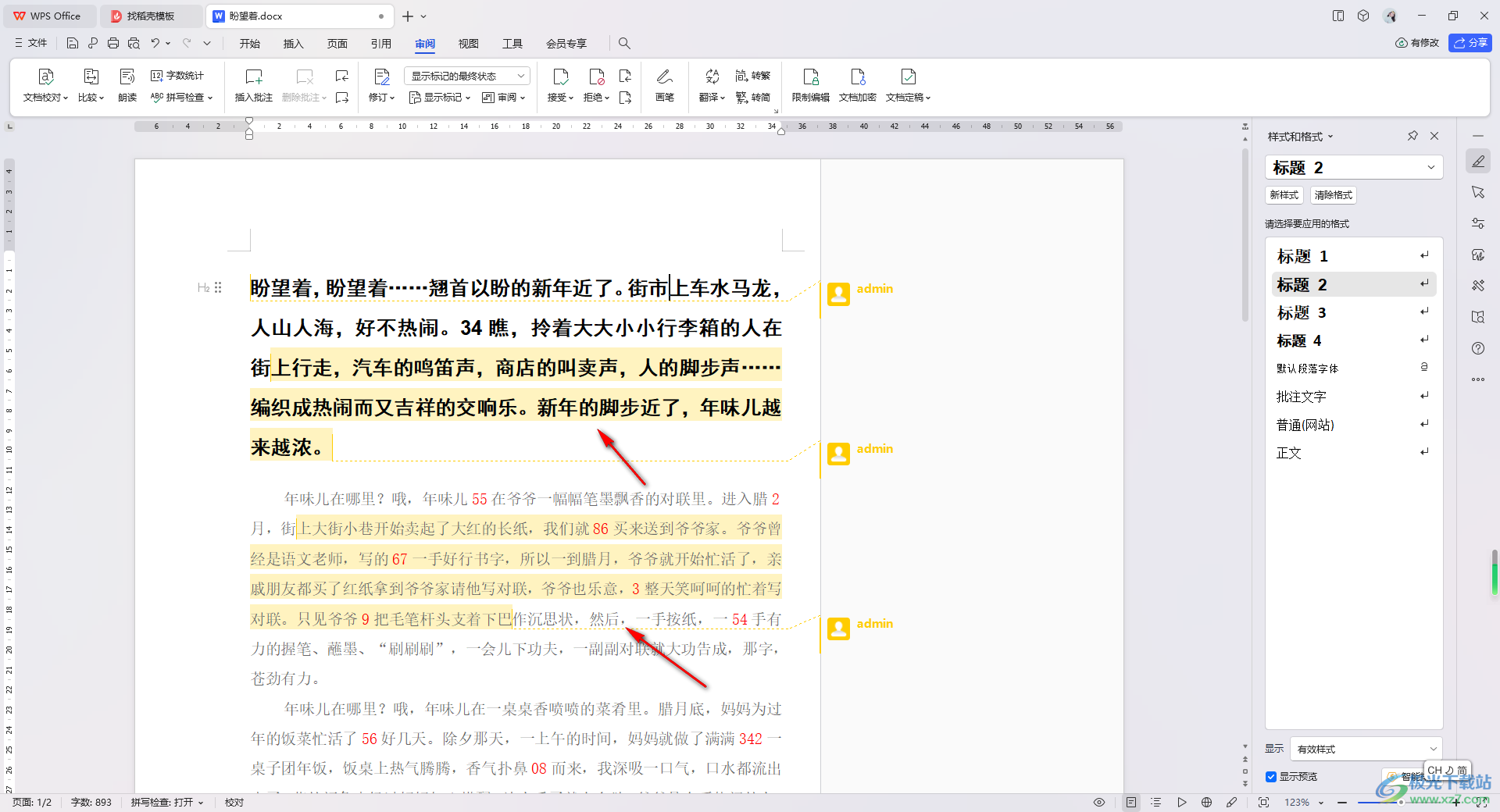1500x812 pixels.
Task: Switch to the 插入 ribbon tab
Action: (293, 43)
